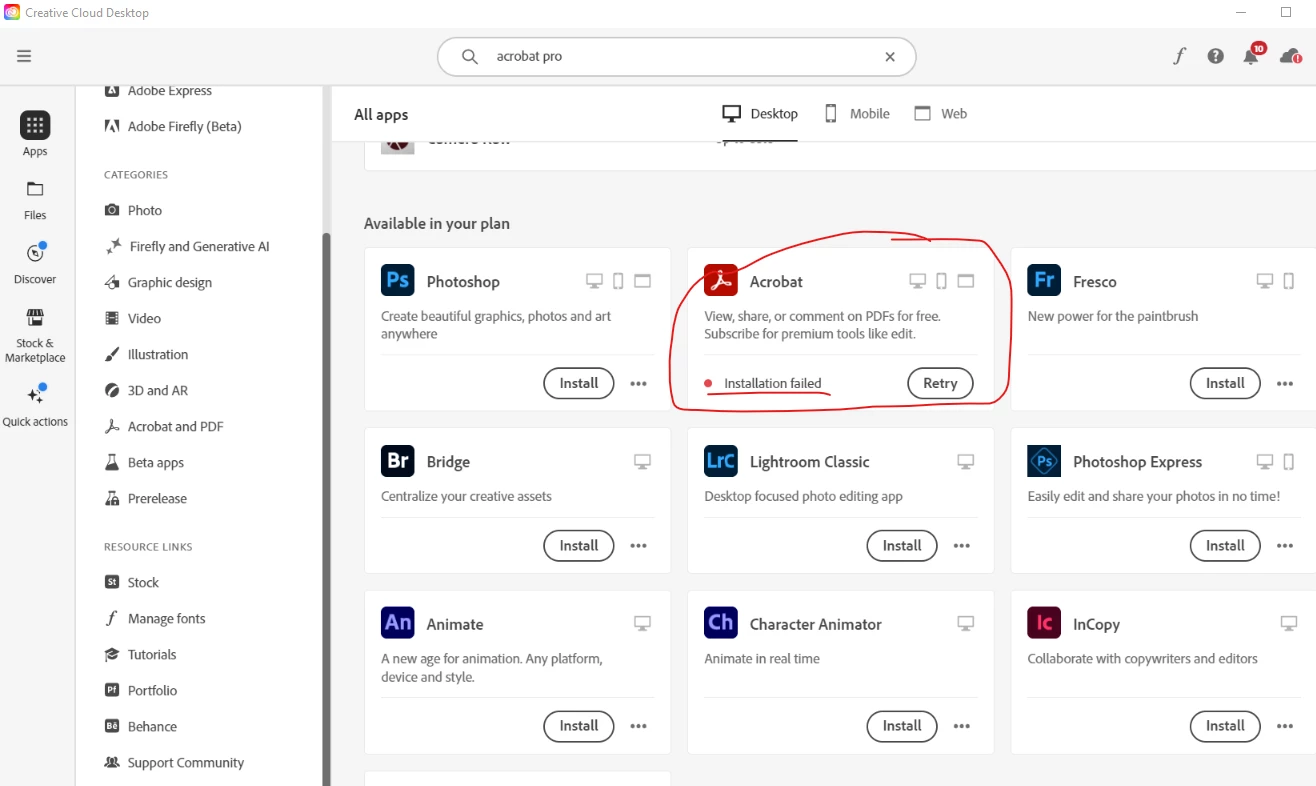This screenshot has width=1316, height=786.
Task: Open more options for Character Animator
Action: 962,725
